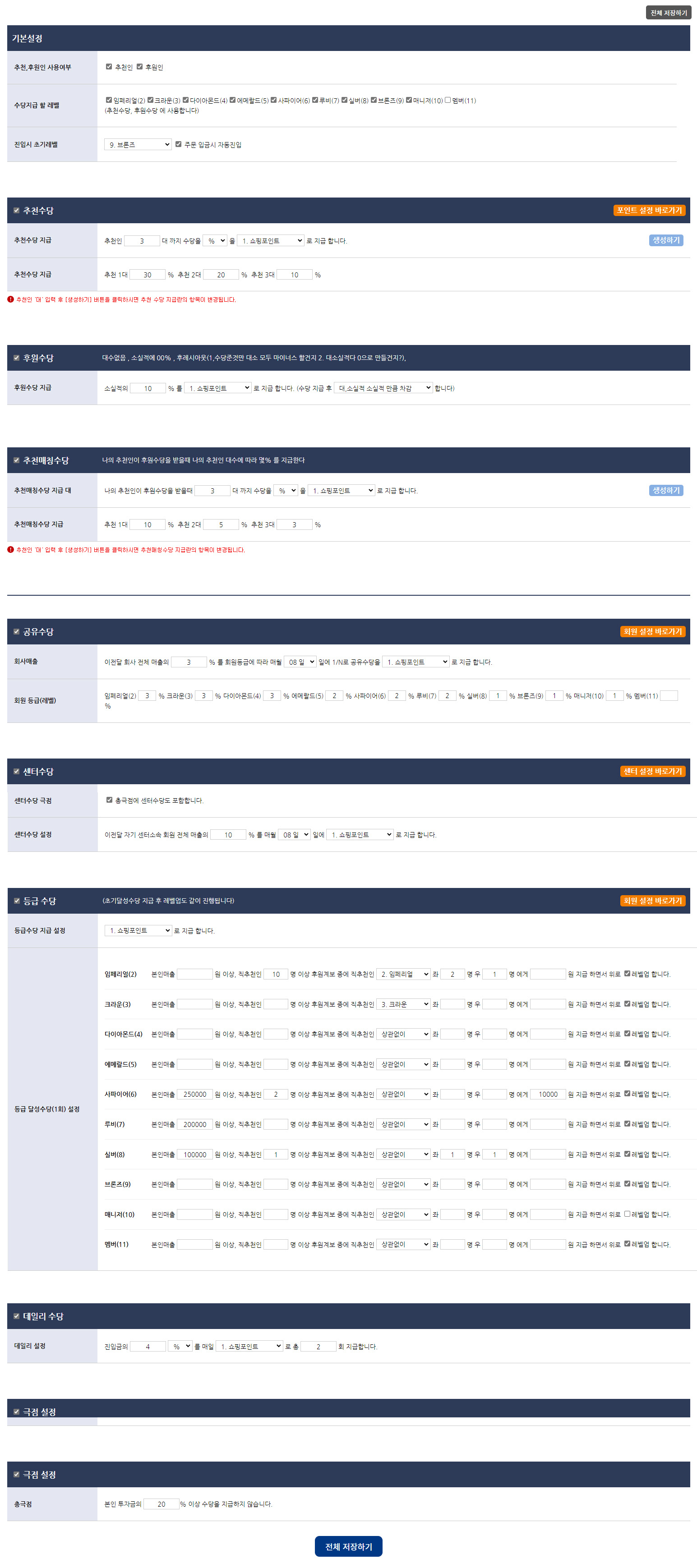Disable the 공유수당 section header checkbox
The image size is (697, 1568).
16,632
